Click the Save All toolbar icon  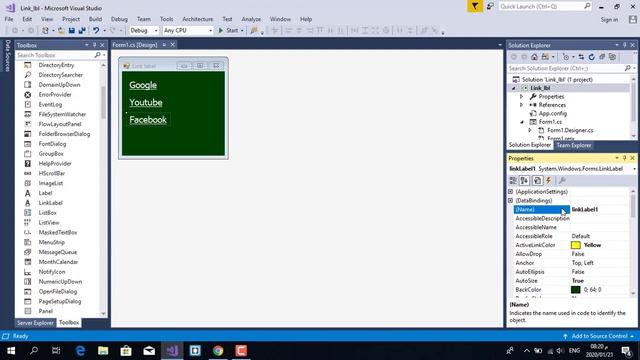click(x=82, y=31)
